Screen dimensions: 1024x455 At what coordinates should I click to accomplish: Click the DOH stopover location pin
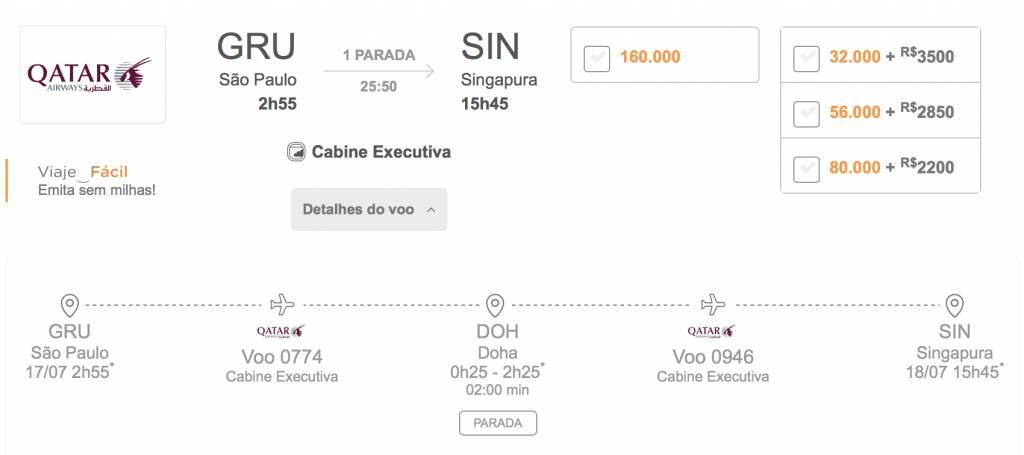[x=495, y=306]
